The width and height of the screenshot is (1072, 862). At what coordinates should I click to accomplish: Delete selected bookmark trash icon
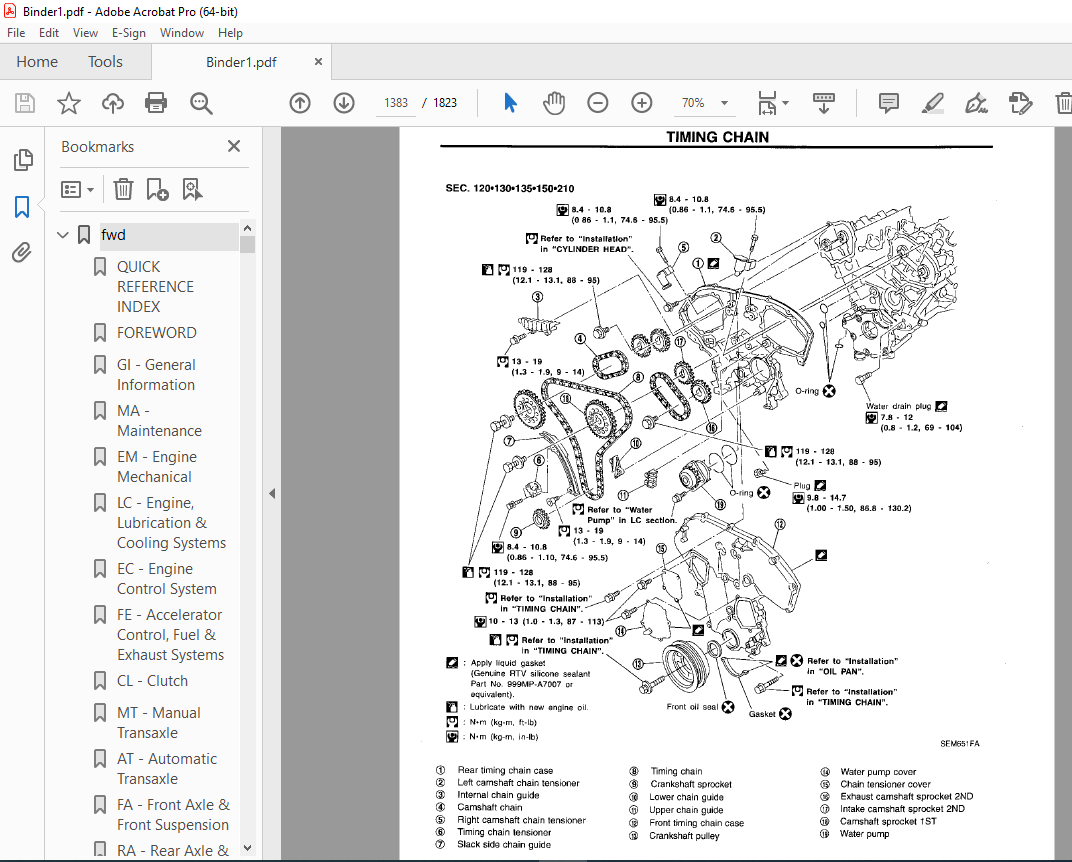123,189
